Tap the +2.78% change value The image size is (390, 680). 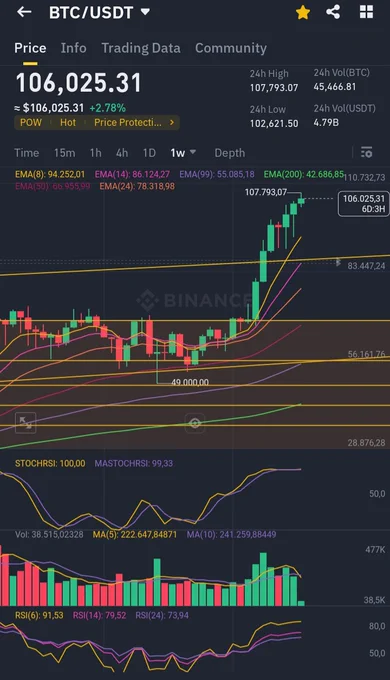(108, 108)
